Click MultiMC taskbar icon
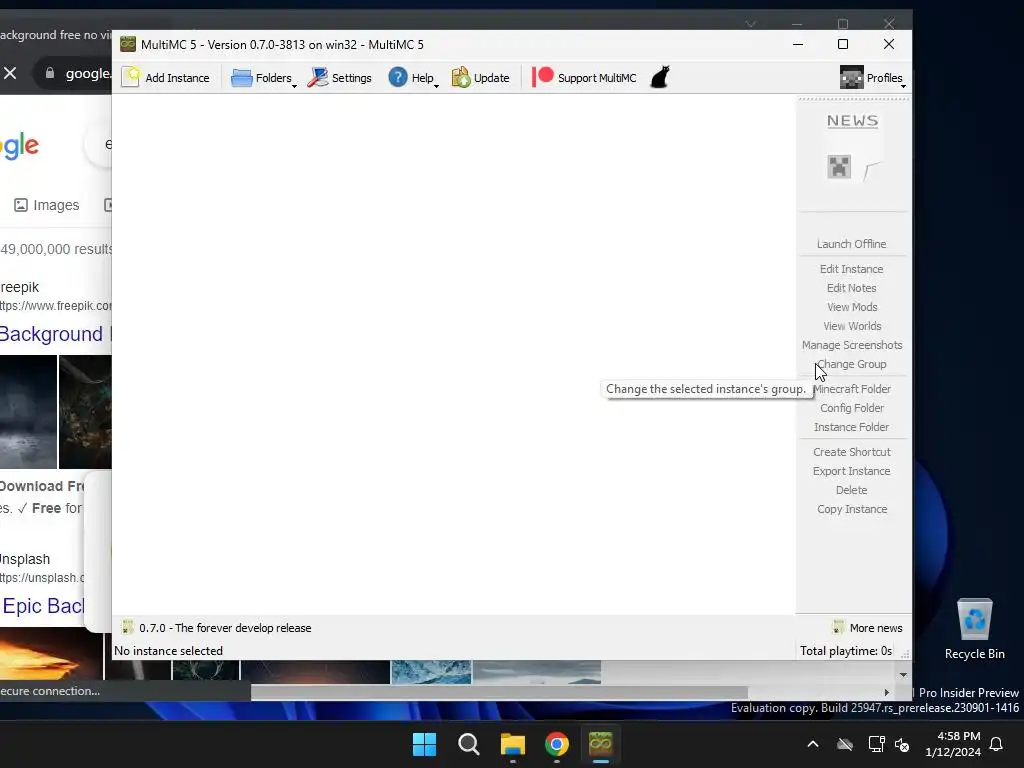Screen dimensions: 1024x768 (601, 744)
